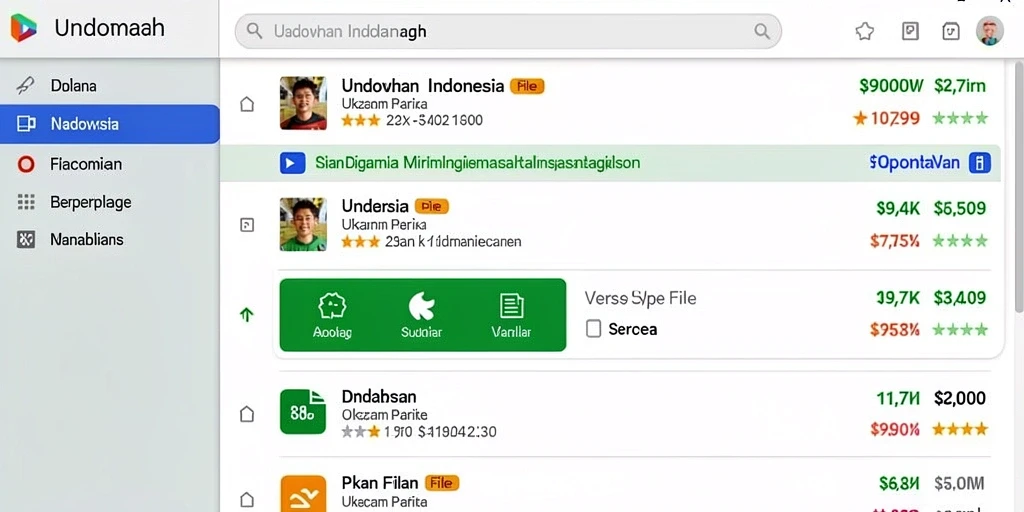The image size is (1024, 512).
Task: Toggle the home marker beside Undovhan Indonesia
Action: (x=247, y=104)
